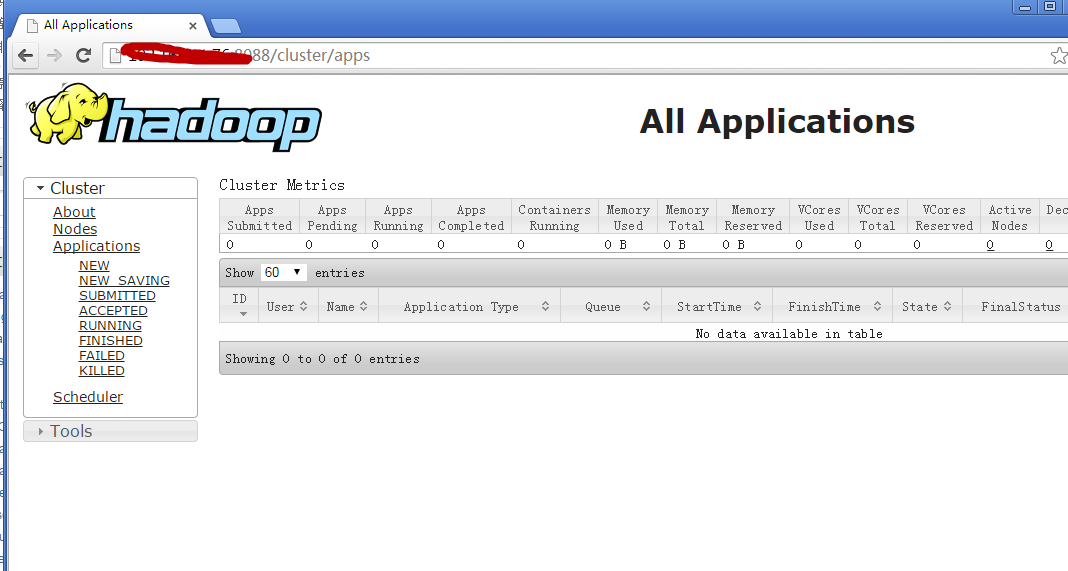Click the browser forward arrow
This screenshot has height=571, width=1068.
54,56
